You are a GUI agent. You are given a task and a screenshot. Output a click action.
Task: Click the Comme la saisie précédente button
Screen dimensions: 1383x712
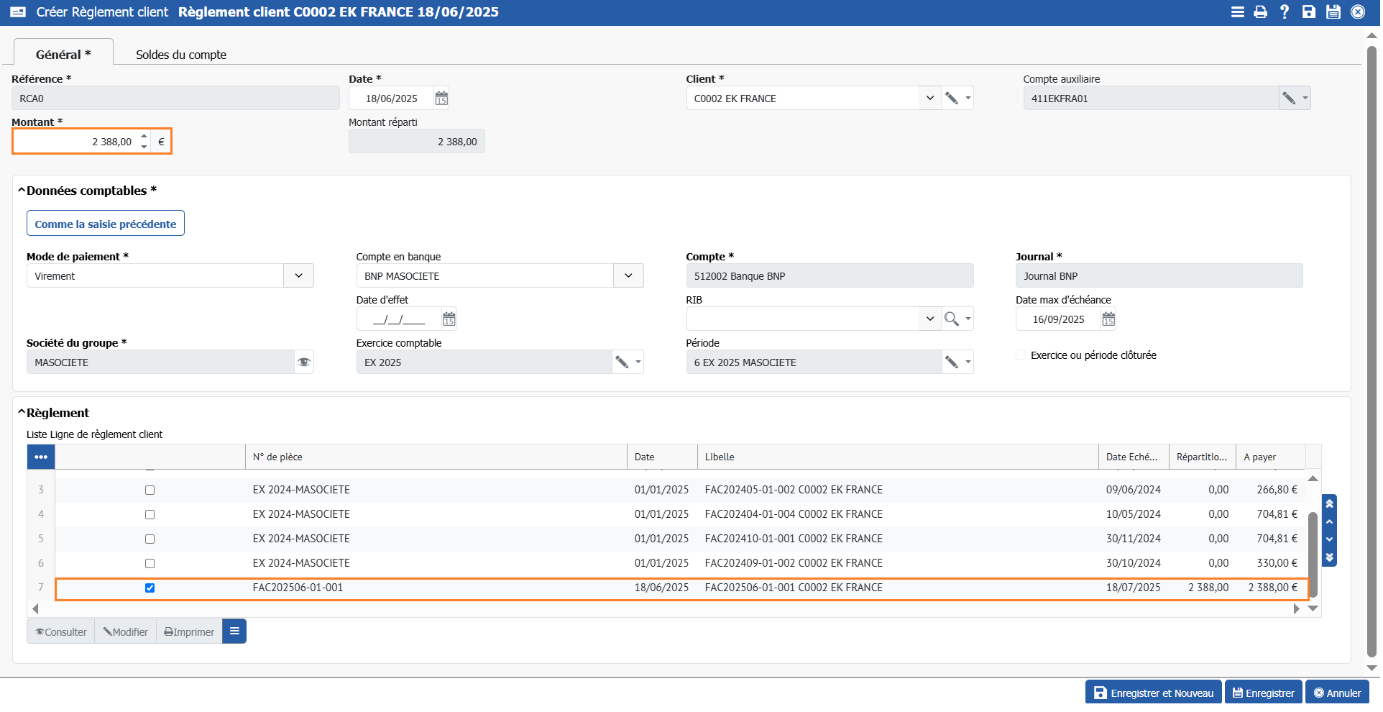coord(105,224)
